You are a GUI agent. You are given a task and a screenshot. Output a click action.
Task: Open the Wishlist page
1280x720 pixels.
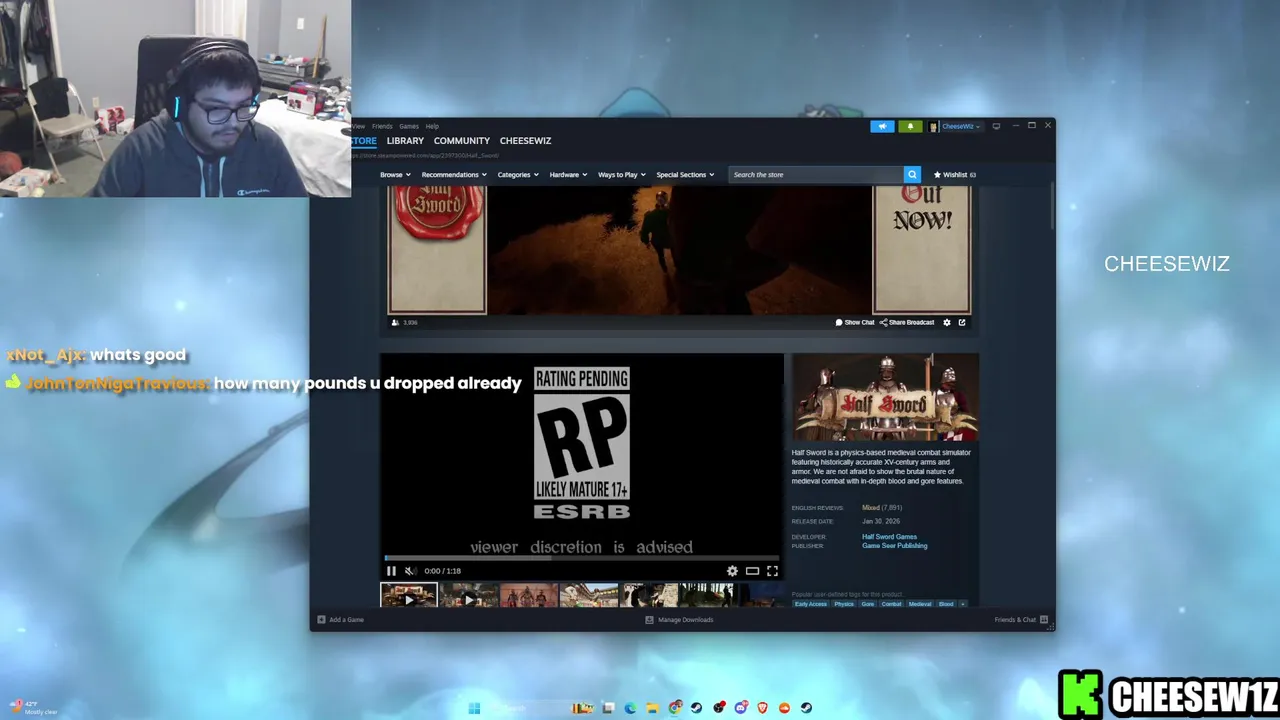(955, 174)
